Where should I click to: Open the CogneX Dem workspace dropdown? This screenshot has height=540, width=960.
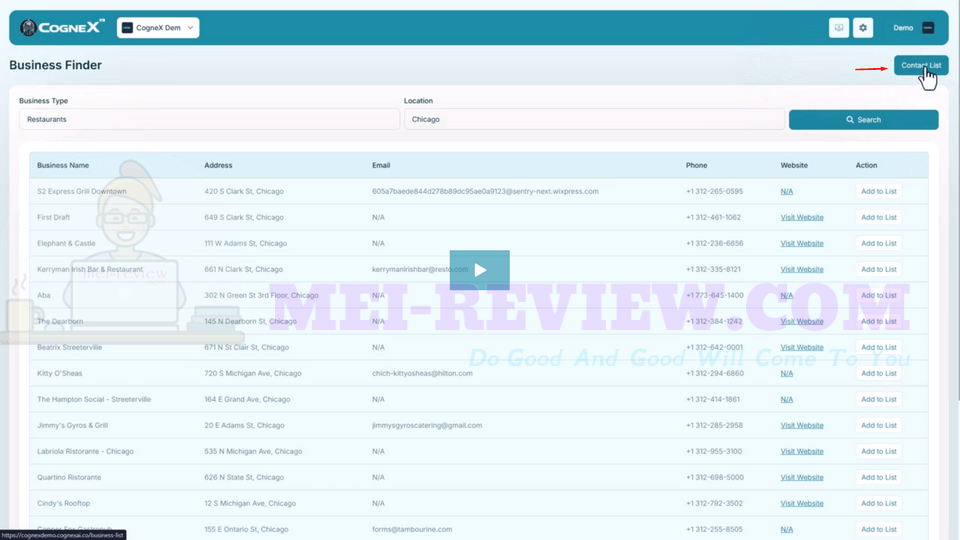pos(158,28)
